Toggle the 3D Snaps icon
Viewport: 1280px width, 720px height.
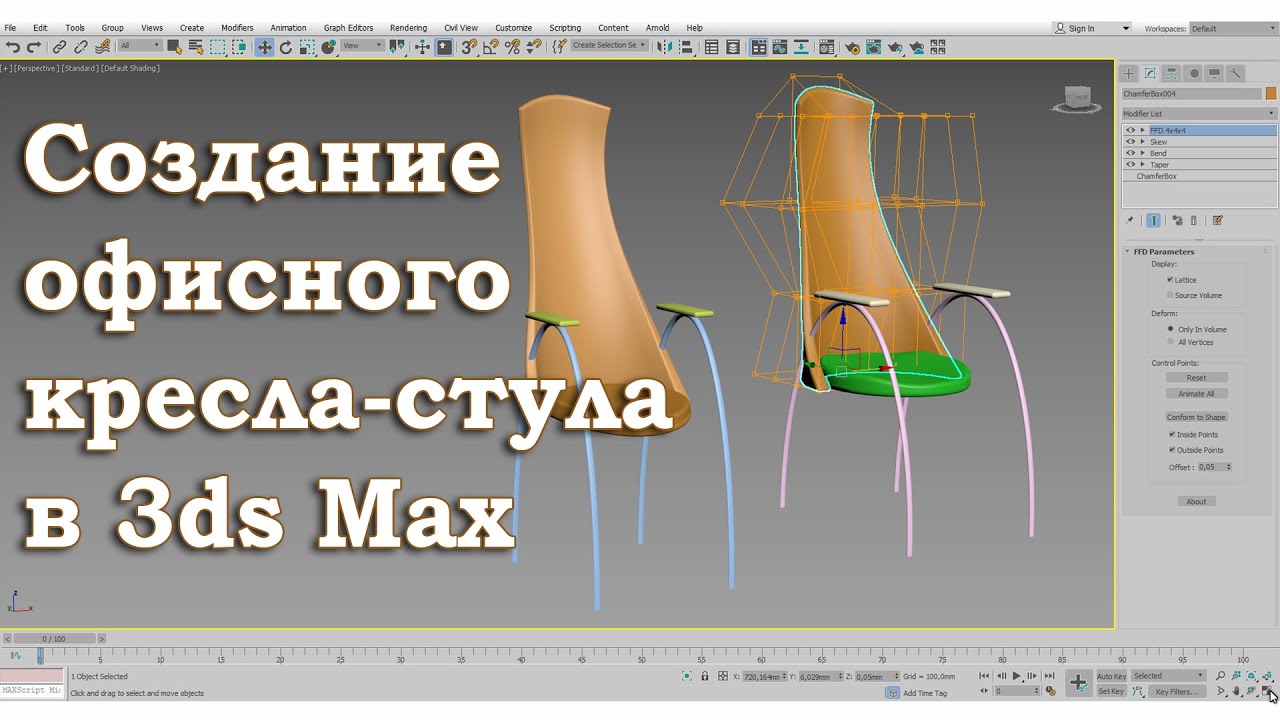tap(468, 46)
